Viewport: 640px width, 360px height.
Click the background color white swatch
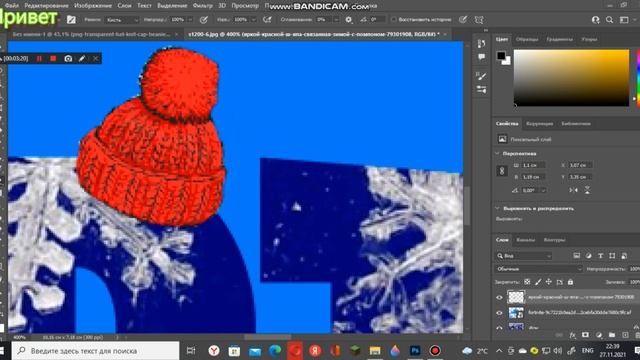click(507, 62)
